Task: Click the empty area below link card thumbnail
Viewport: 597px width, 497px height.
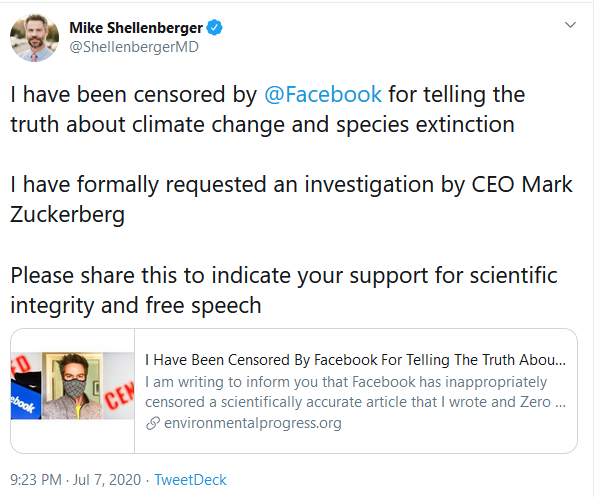Action: tap(72, 436)
